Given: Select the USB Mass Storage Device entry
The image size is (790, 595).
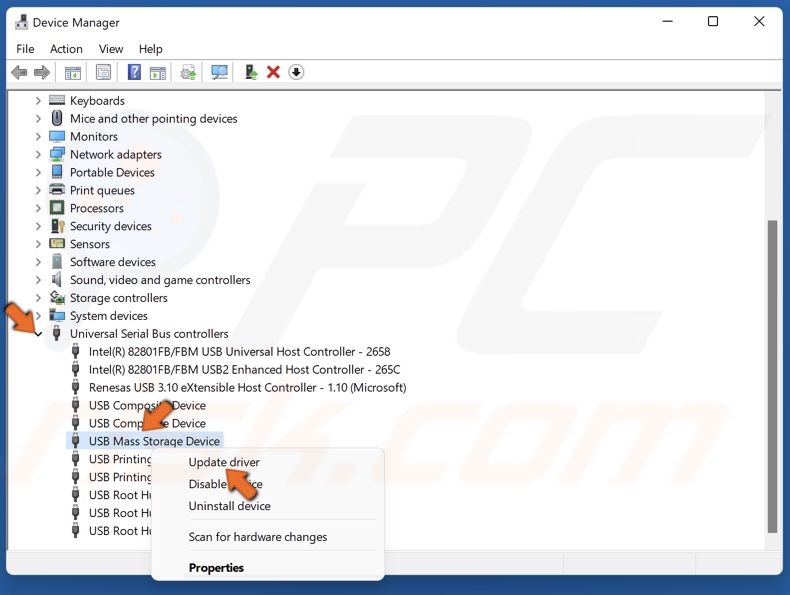Looking at the screenshot, I should pyautogui.click(x=154, y=441).
